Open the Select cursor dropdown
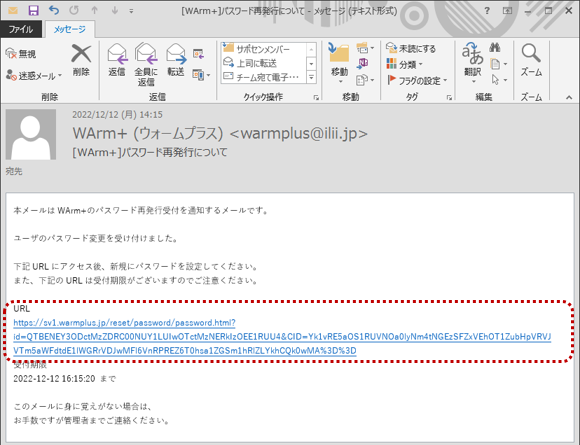 tap(498, 80)
